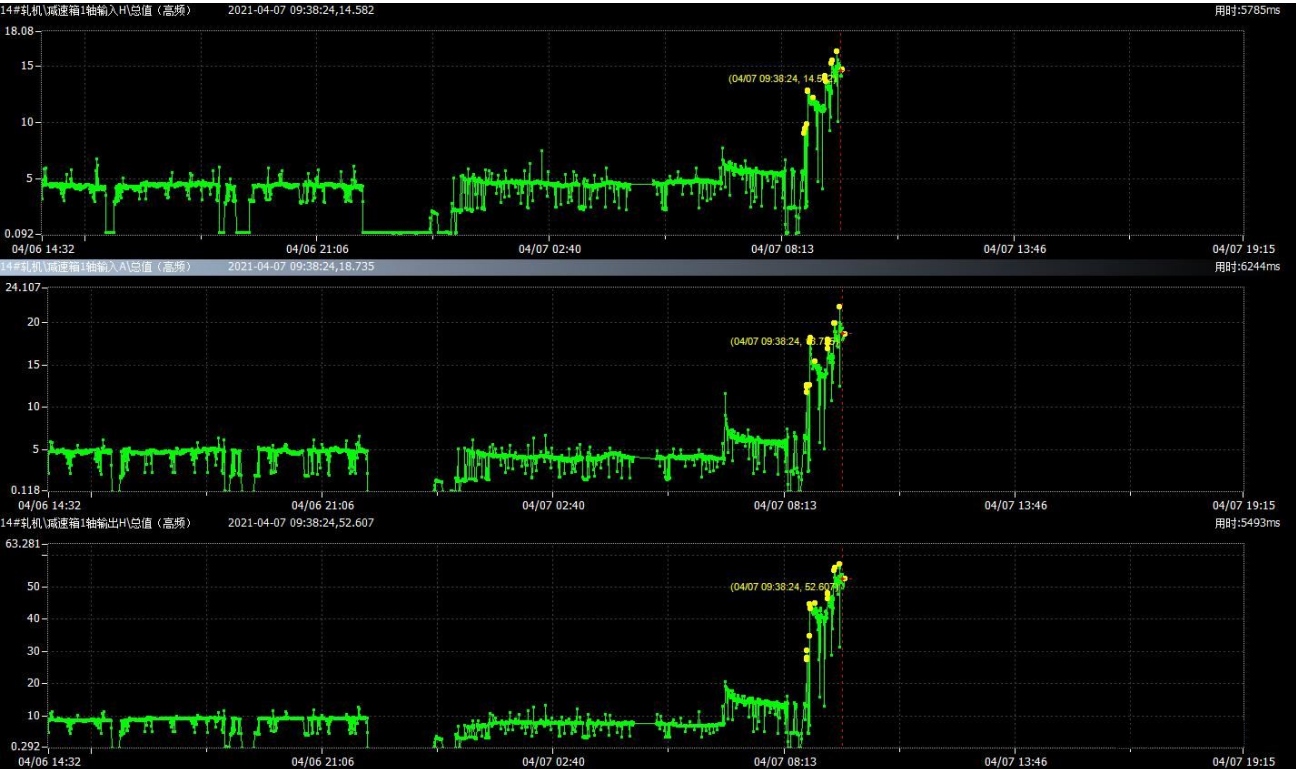
Task: Click the 24.107 maximum on middle Y axis
Action: point(20,288)
